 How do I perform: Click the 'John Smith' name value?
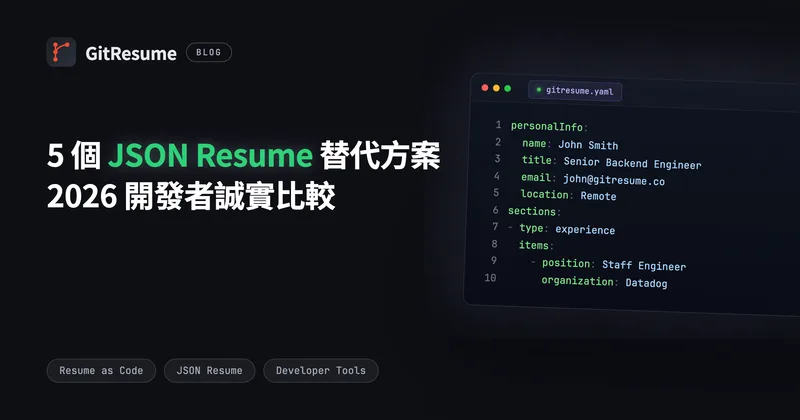coord(588,145)
